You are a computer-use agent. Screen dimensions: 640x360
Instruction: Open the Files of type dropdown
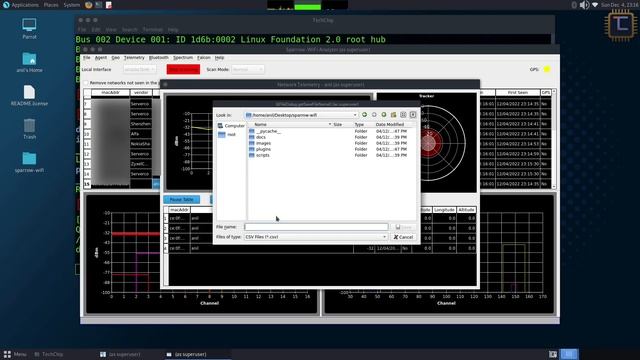click(316, 237)
